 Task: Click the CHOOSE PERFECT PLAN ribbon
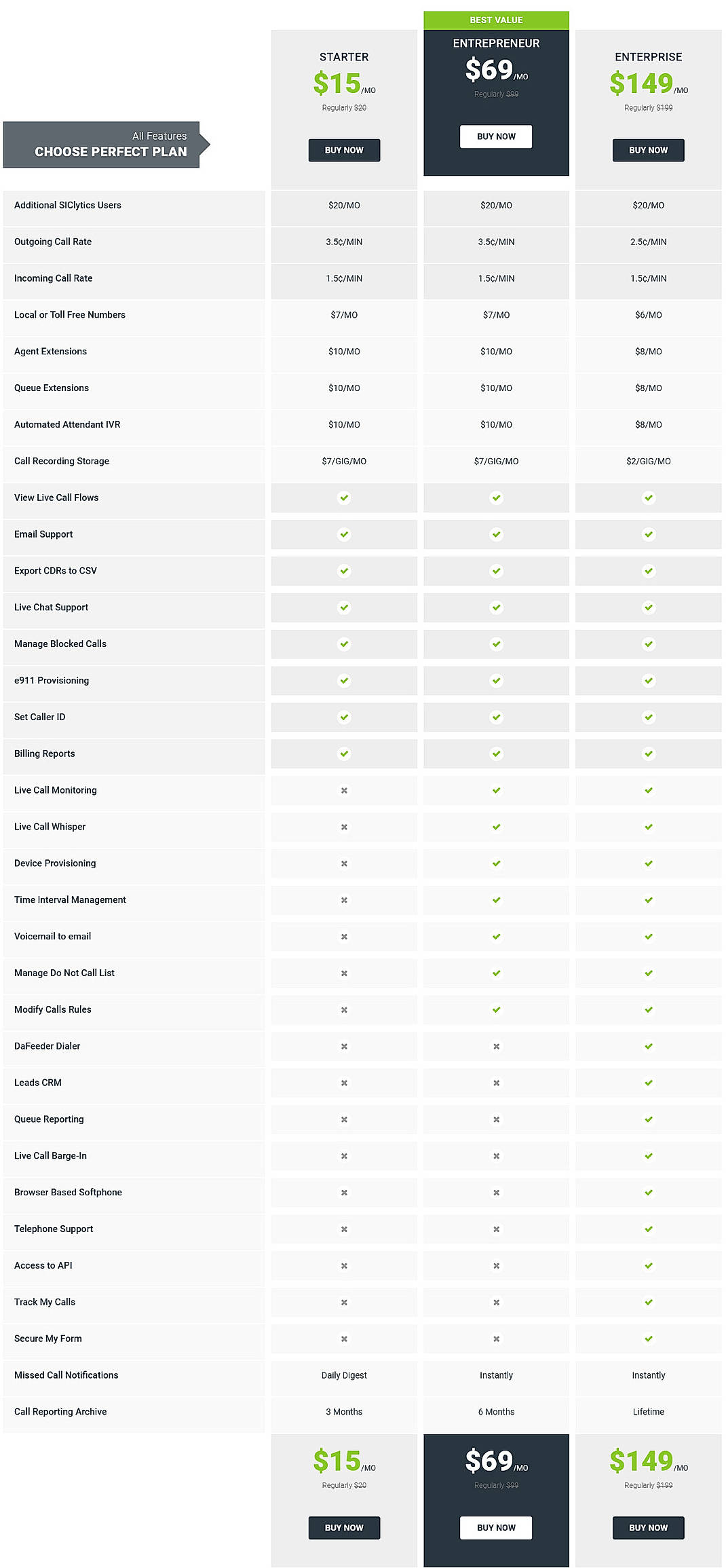[x=102, y=144]
